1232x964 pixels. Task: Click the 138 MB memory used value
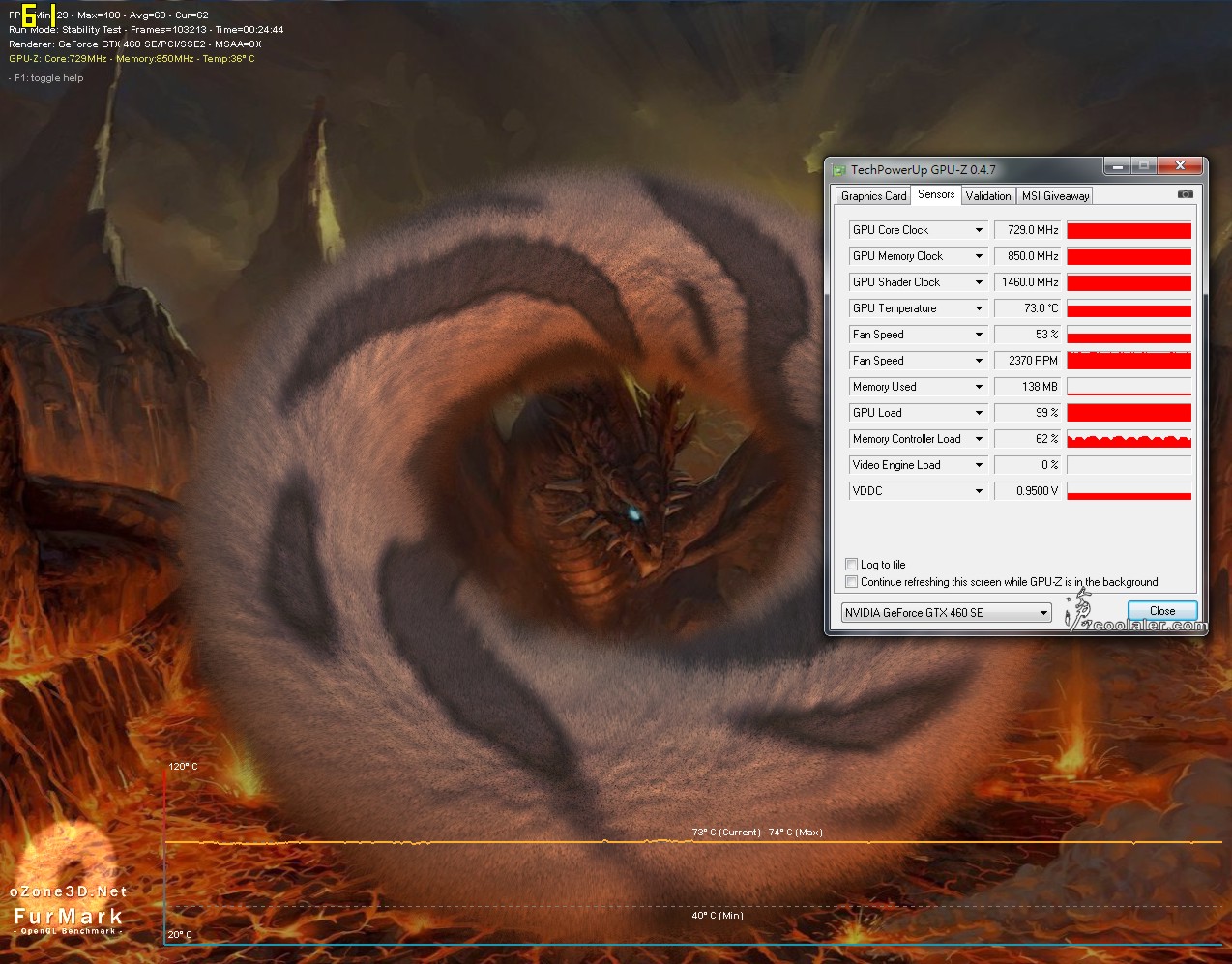click(1028, 387)
